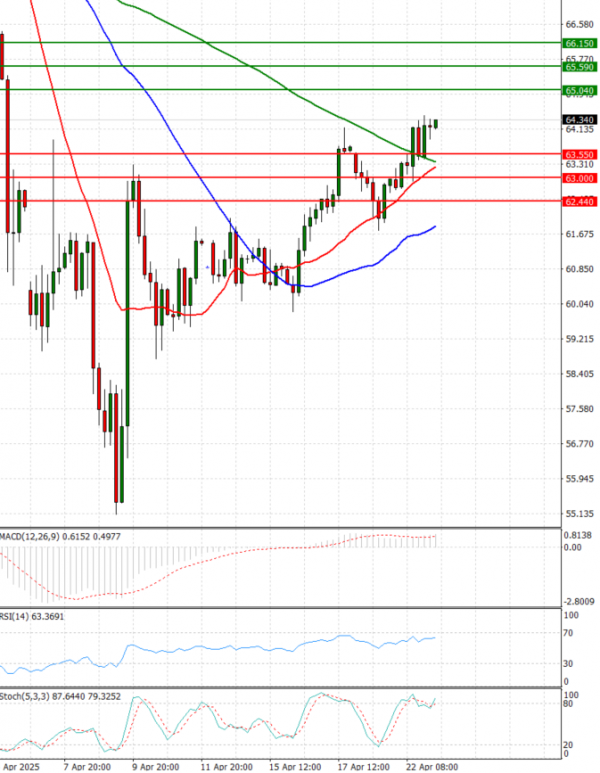The width and height of the screenshot is (600, 773).
Task: Click the RSI(14) 63.3691 indicator label
Action: point(32,616)
